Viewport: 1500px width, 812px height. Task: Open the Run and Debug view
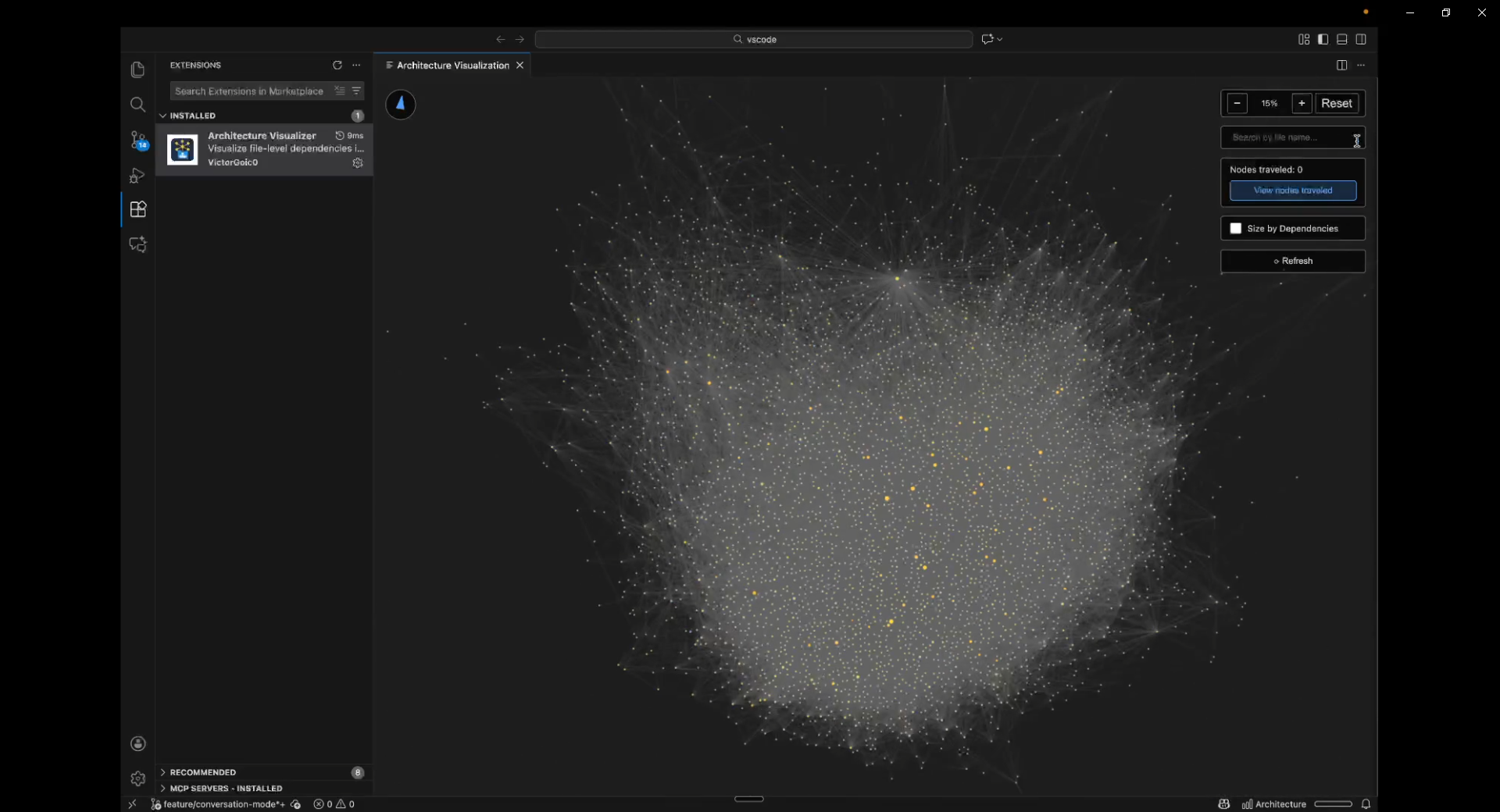click(137, 176)
